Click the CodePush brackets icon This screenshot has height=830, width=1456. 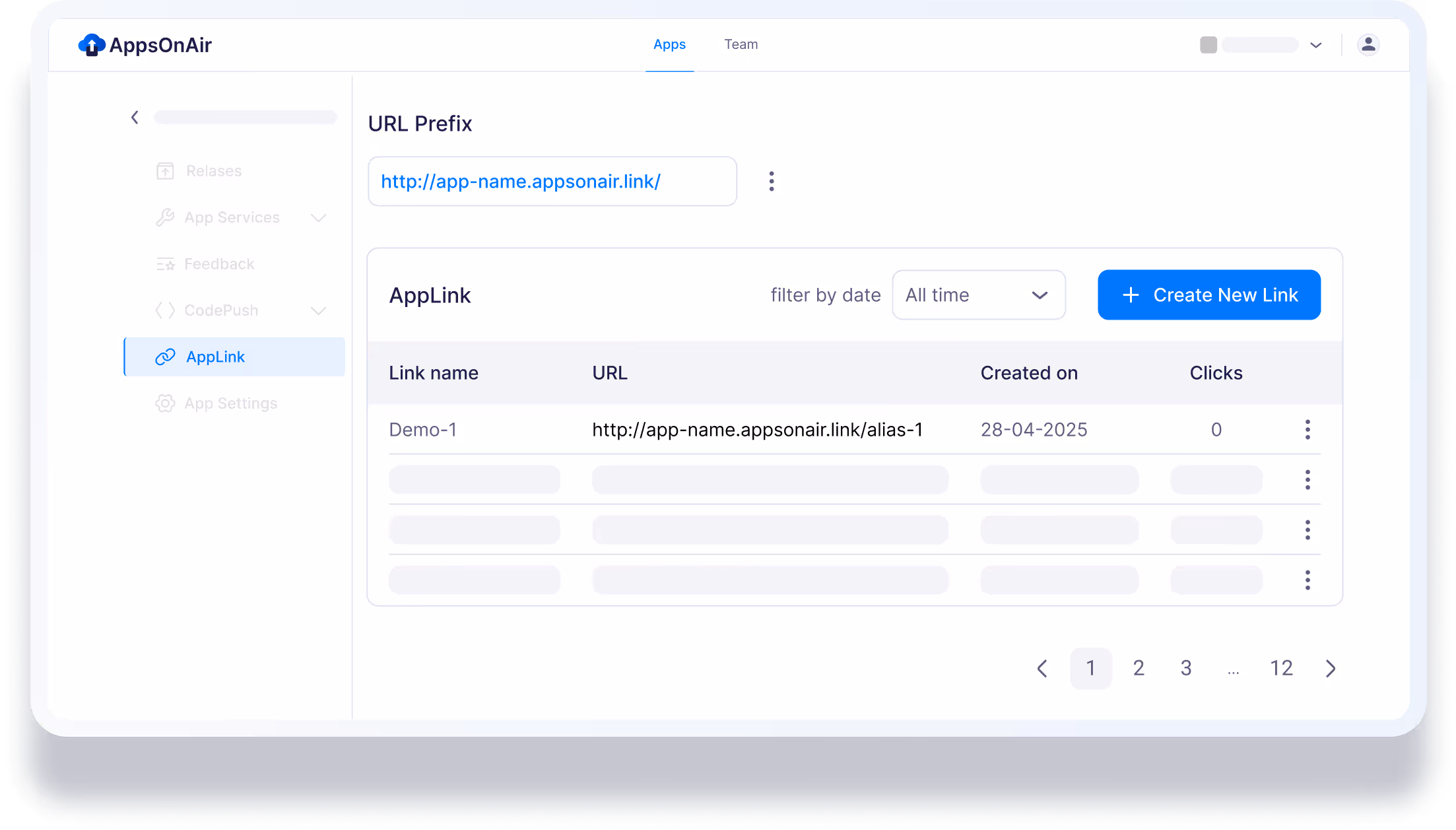(x=165, y=310)
